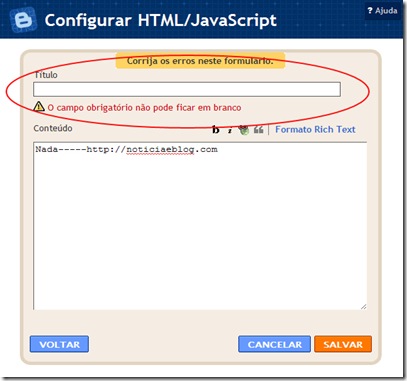Viewport: 407px width, 381px height.
Task: Switch to Formato Rich Text
Action: tap(315, 129)
